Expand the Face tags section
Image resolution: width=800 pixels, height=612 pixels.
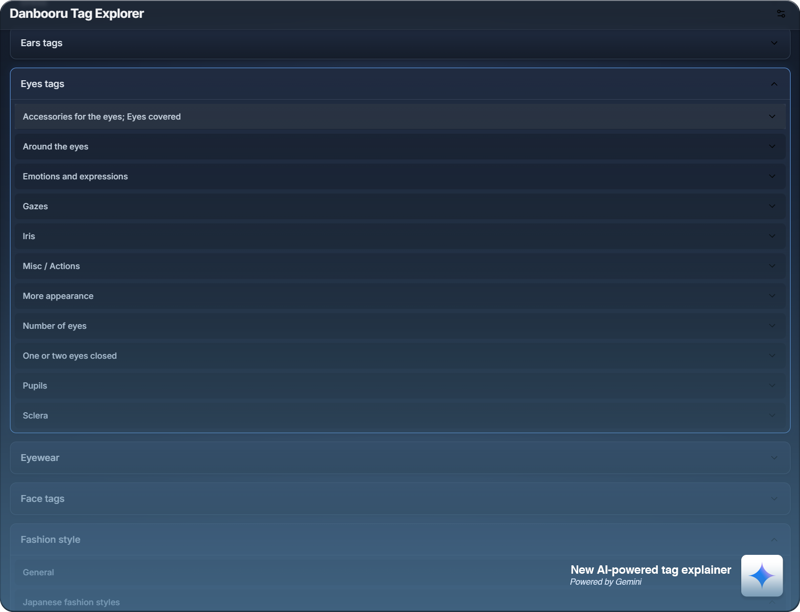(x=400, y=499)
